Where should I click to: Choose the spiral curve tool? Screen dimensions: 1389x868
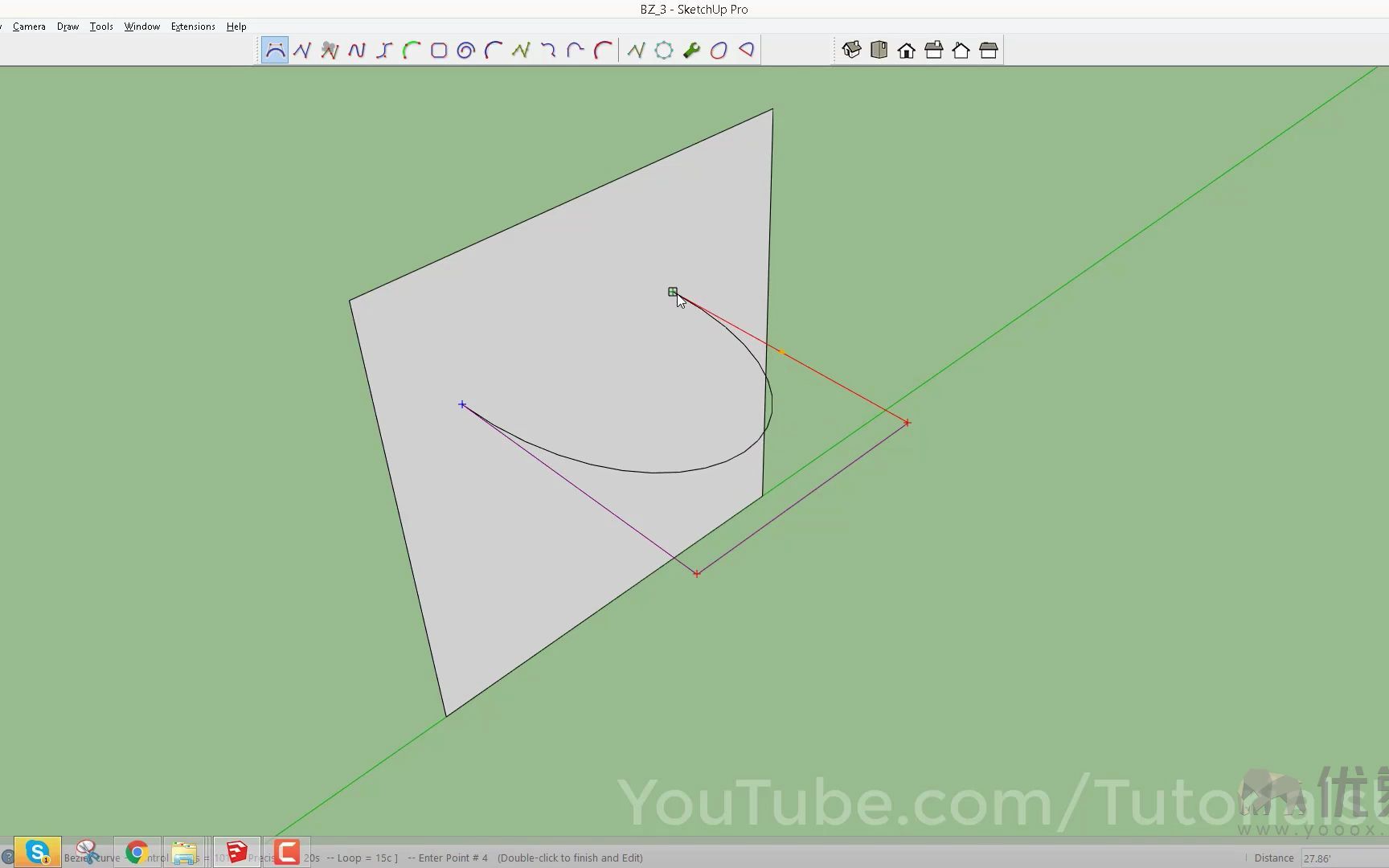coord(466,51)
